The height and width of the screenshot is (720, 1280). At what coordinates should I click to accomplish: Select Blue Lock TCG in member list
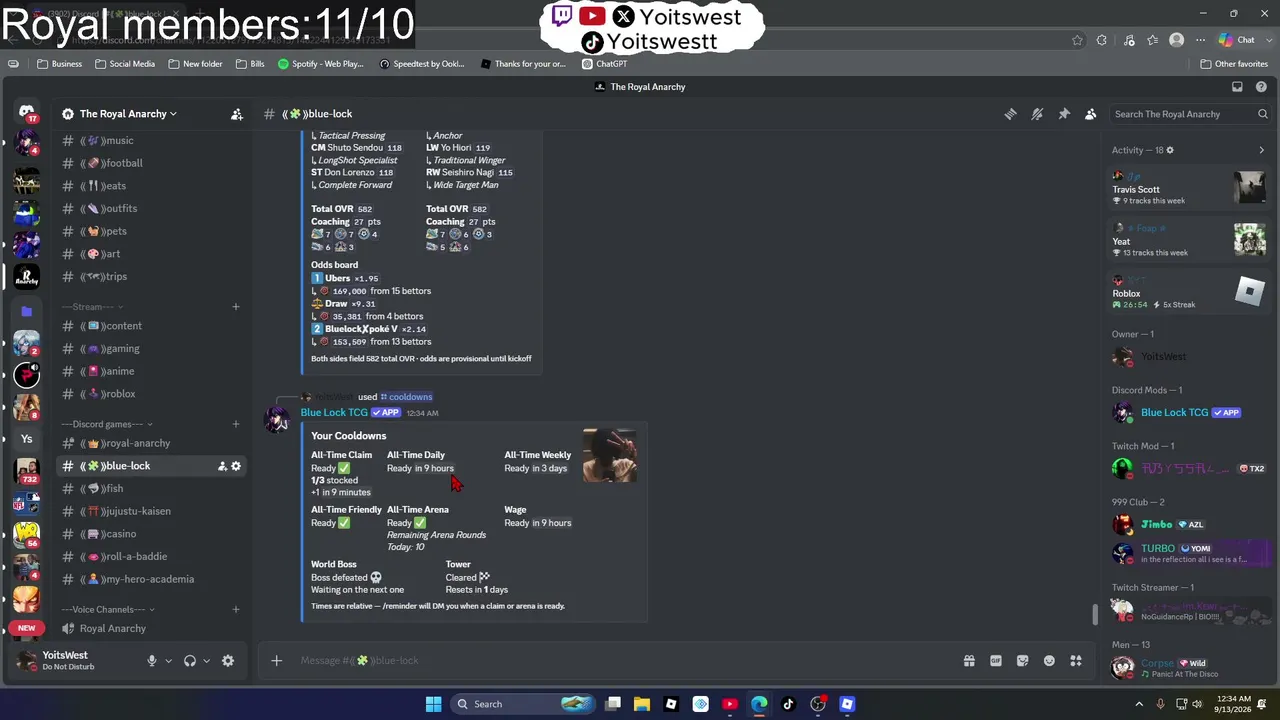coord(1189,412)
